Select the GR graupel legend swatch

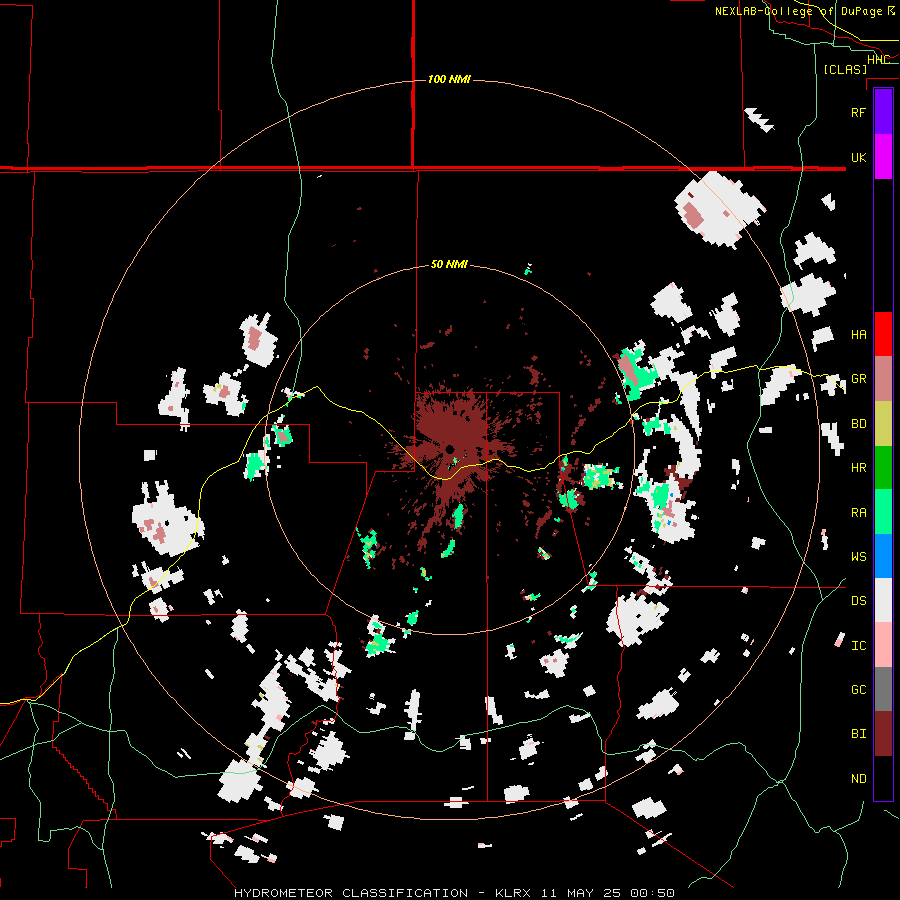point(883,378)
